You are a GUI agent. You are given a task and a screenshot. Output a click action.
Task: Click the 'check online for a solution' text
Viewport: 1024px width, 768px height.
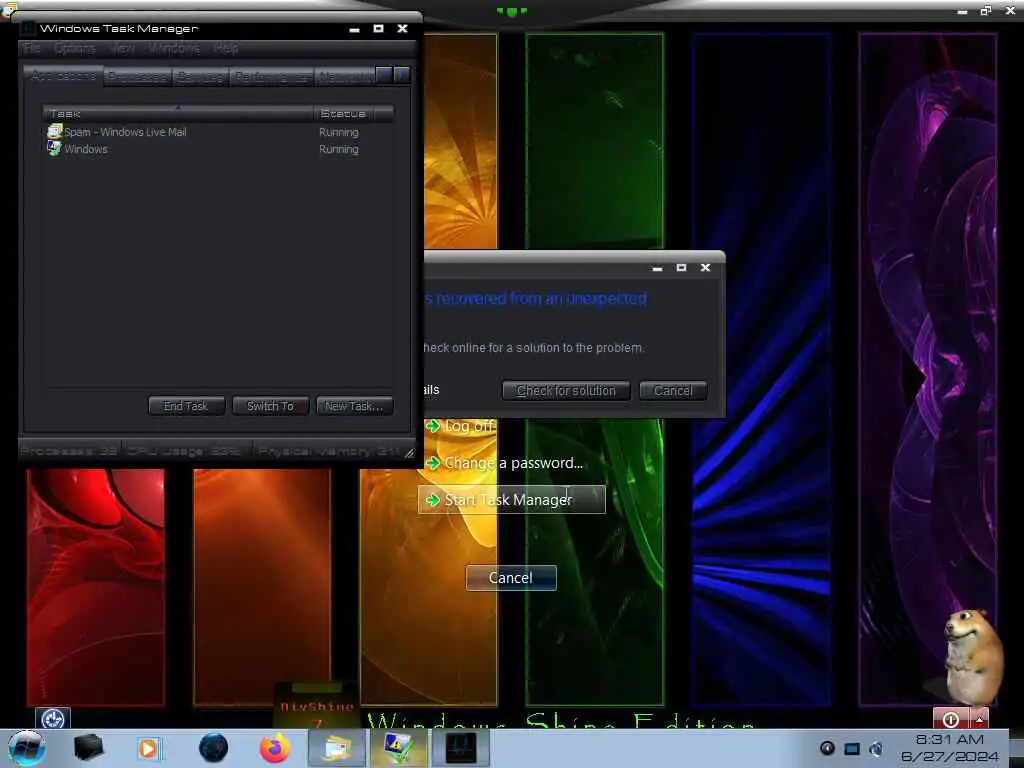pos(534,348)
